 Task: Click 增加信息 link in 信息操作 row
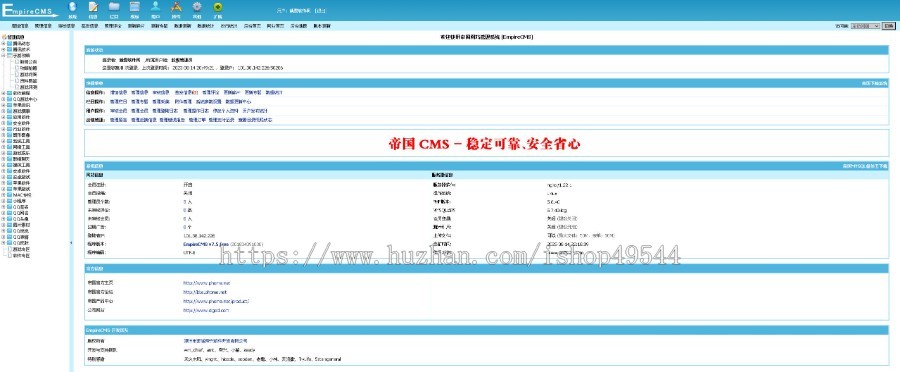click(x=119, y=92)
